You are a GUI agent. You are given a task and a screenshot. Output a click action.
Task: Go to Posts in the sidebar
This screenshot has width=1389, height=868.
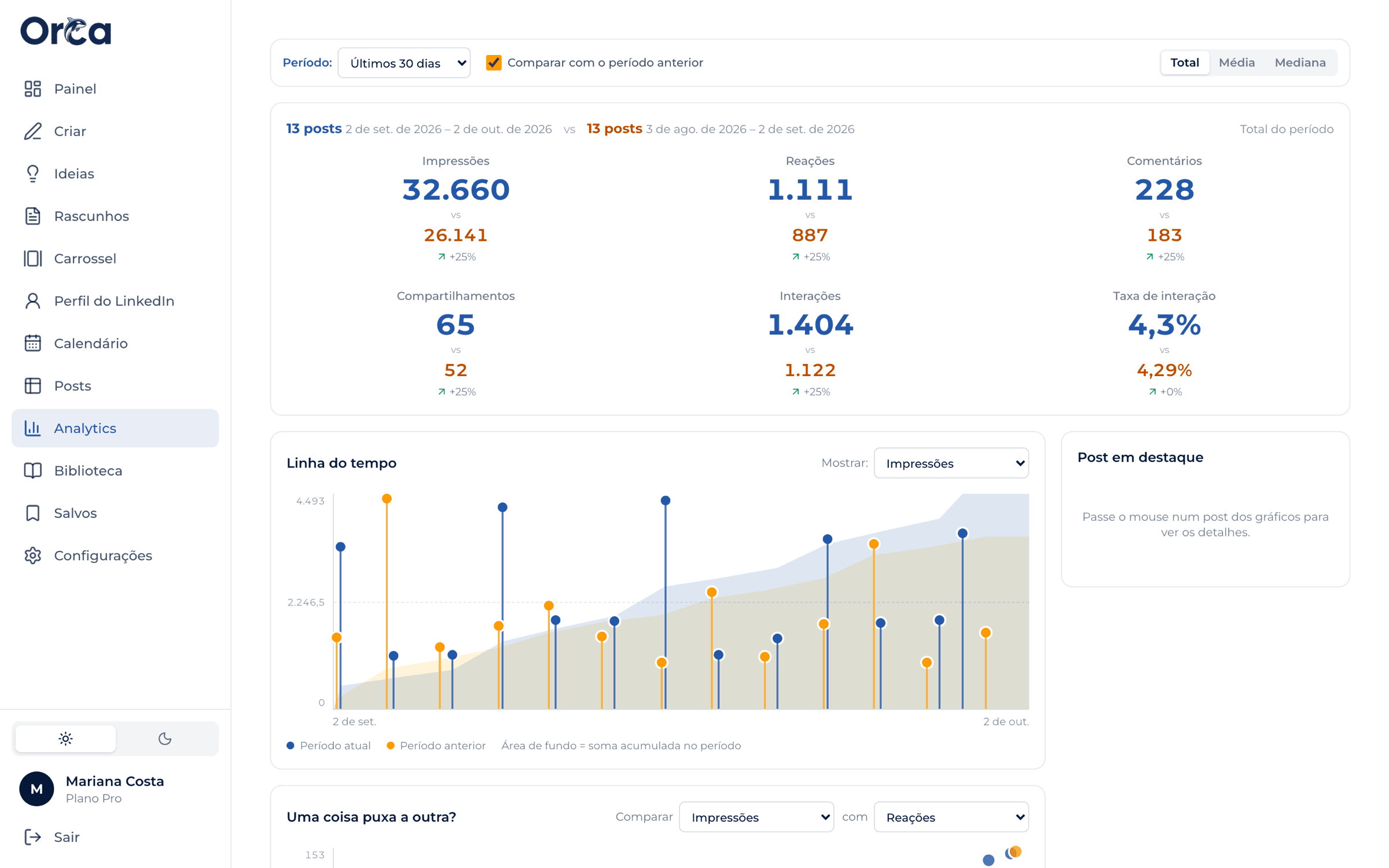[115, 386]
